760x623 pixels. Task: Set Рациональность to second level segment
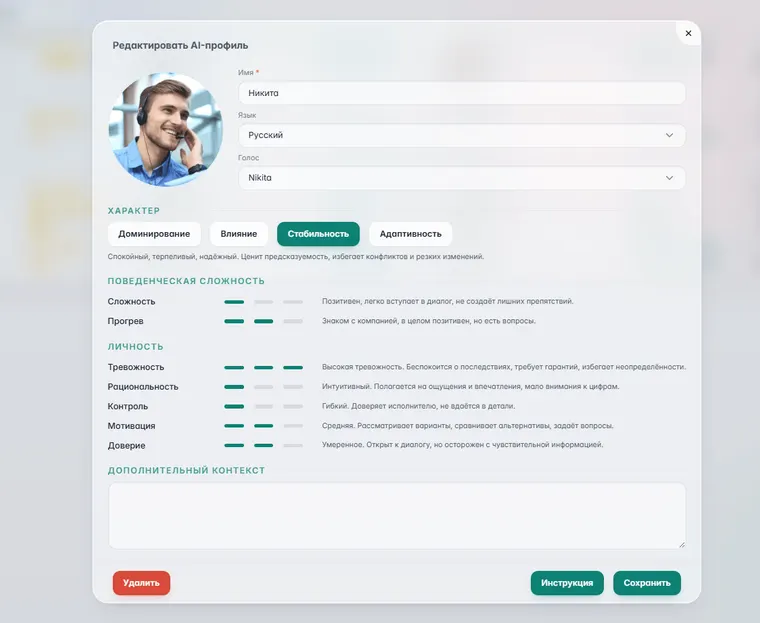click(264, 387)
